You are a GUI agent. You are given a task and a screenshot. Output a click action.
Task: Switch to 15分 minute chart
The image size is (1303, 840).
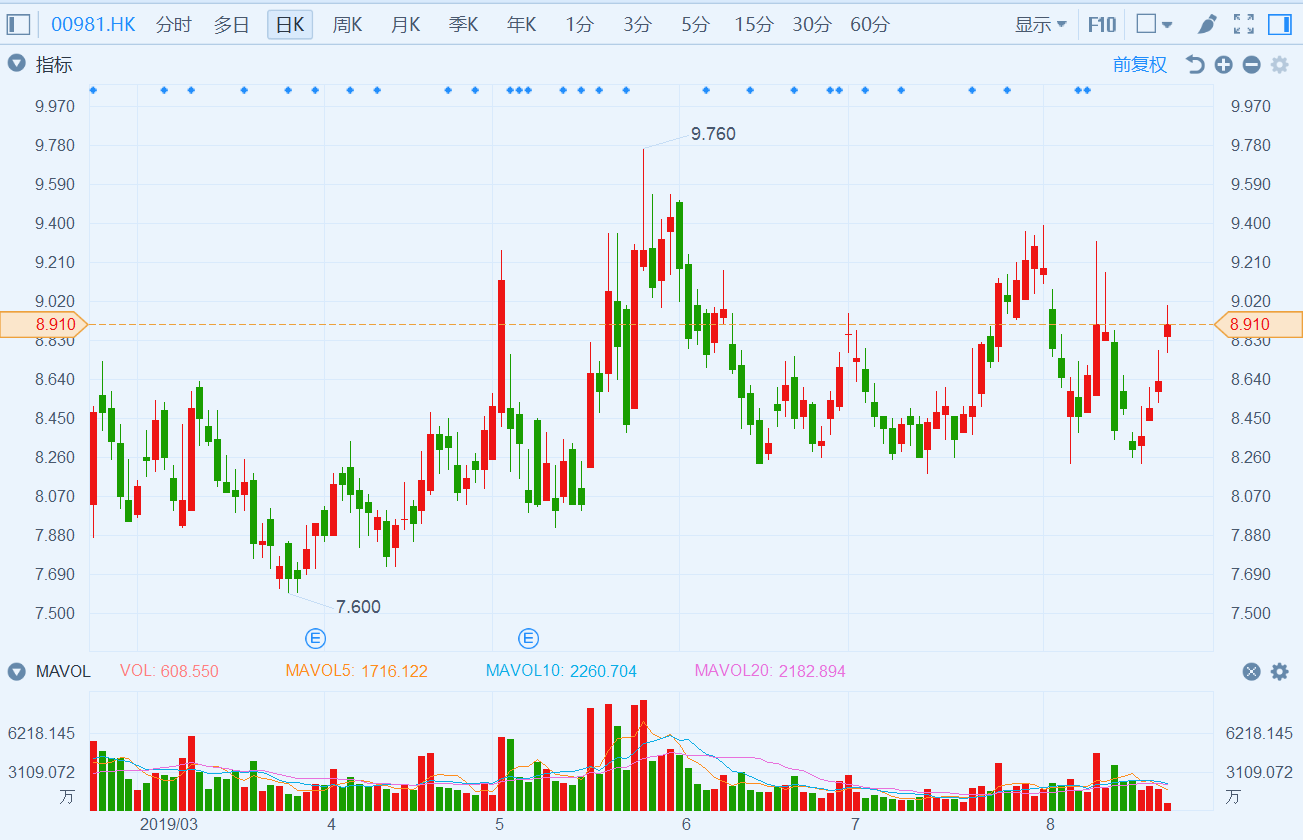[754, 25]
